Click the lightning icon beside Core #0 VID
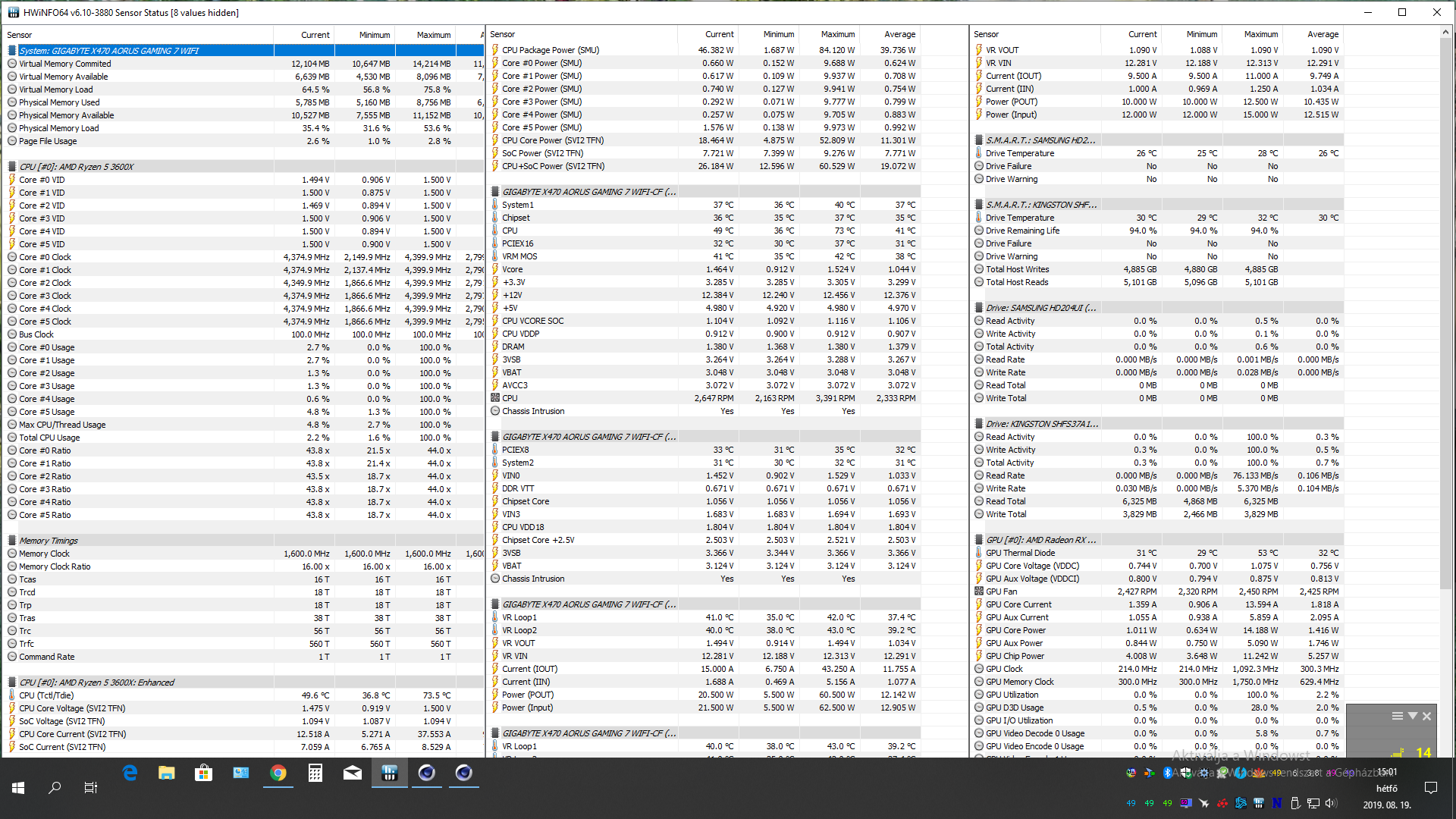The width and height of the screenshot is (1456, 819). (12, 180)
